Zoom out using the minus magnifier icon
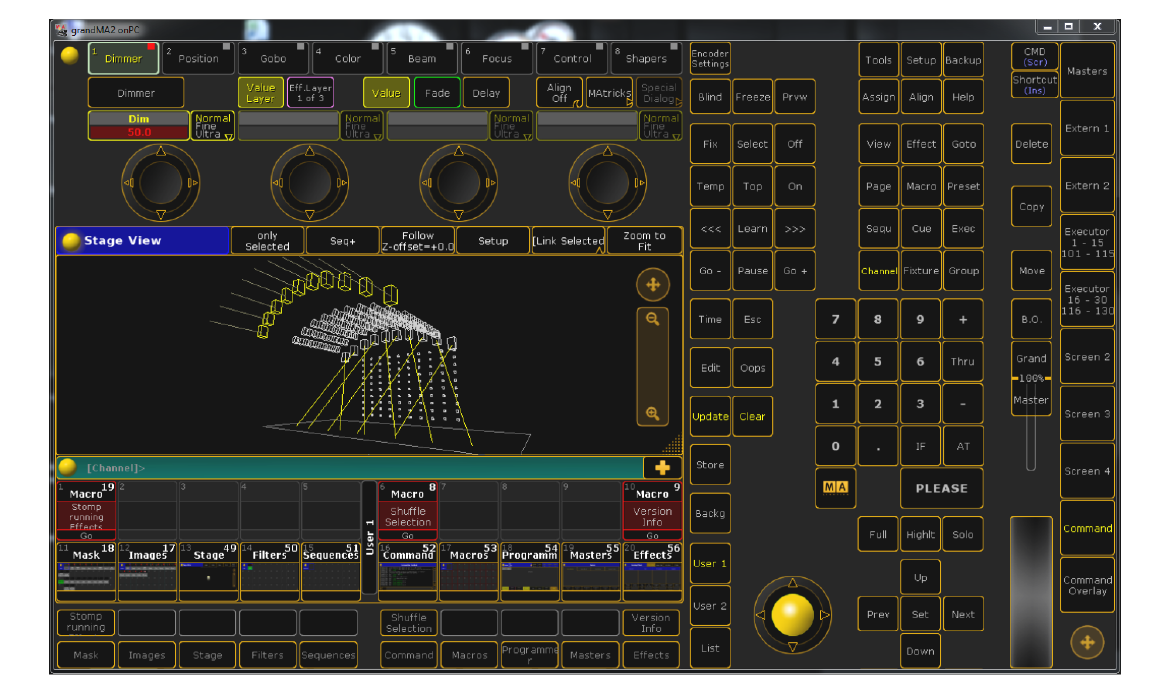 click(x=653, y=319)
